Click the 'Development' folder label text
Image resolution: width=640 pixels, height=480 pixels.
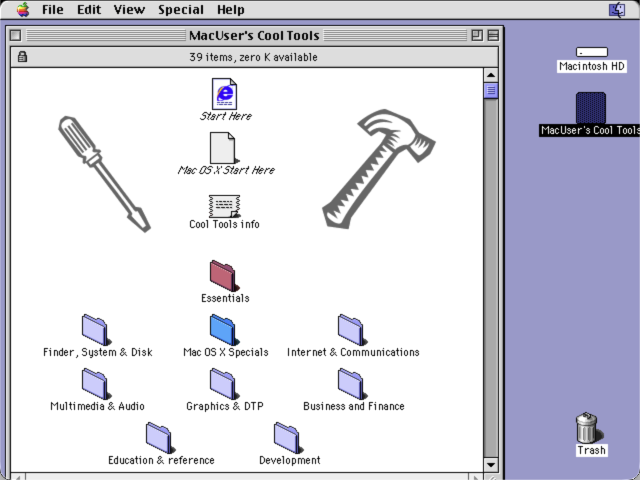[289, 460]
